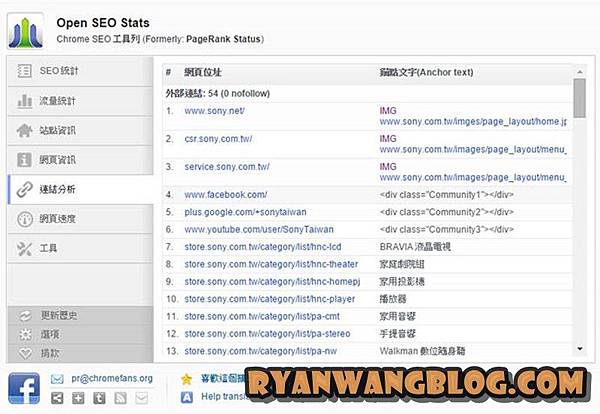Screen dimensions: 600x414
Task: Click the pr@chromefans.org email link
Action: coord(112,378)
